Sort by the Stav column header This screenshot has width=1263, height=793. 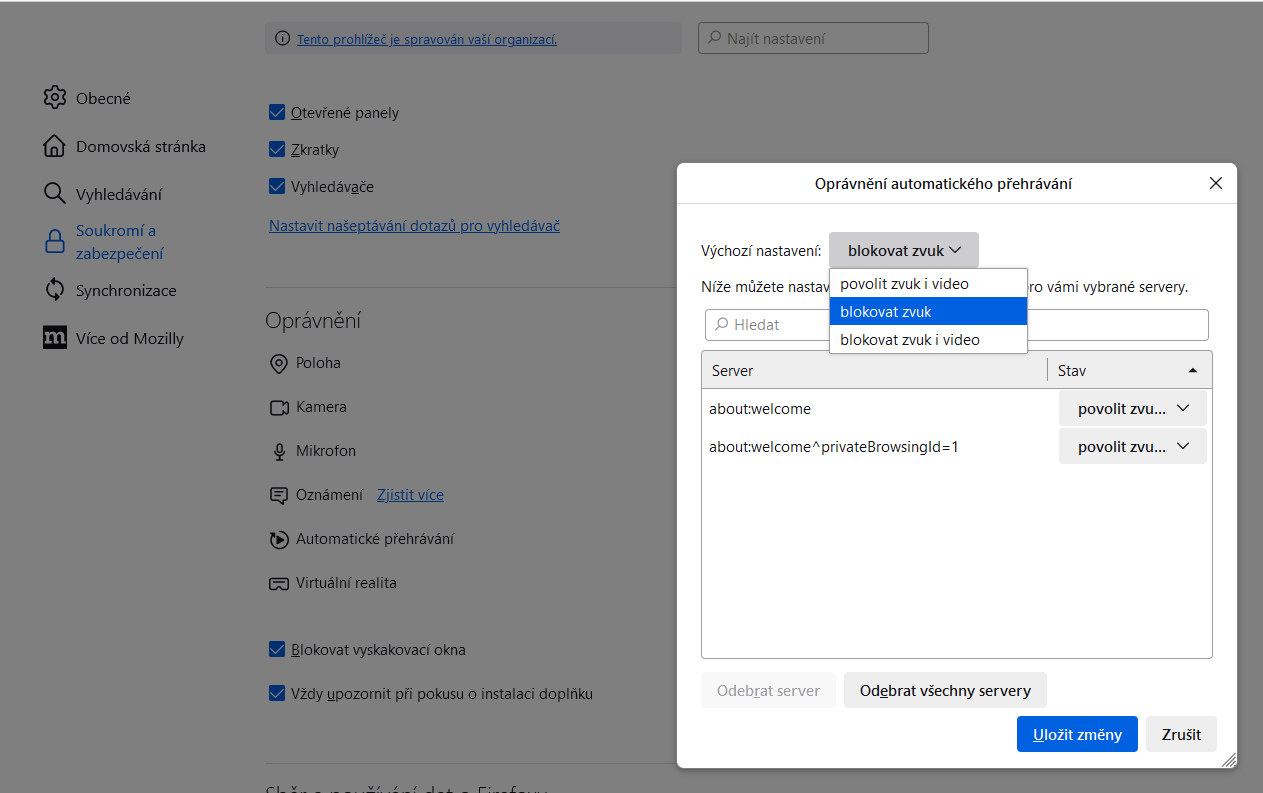1128,370
